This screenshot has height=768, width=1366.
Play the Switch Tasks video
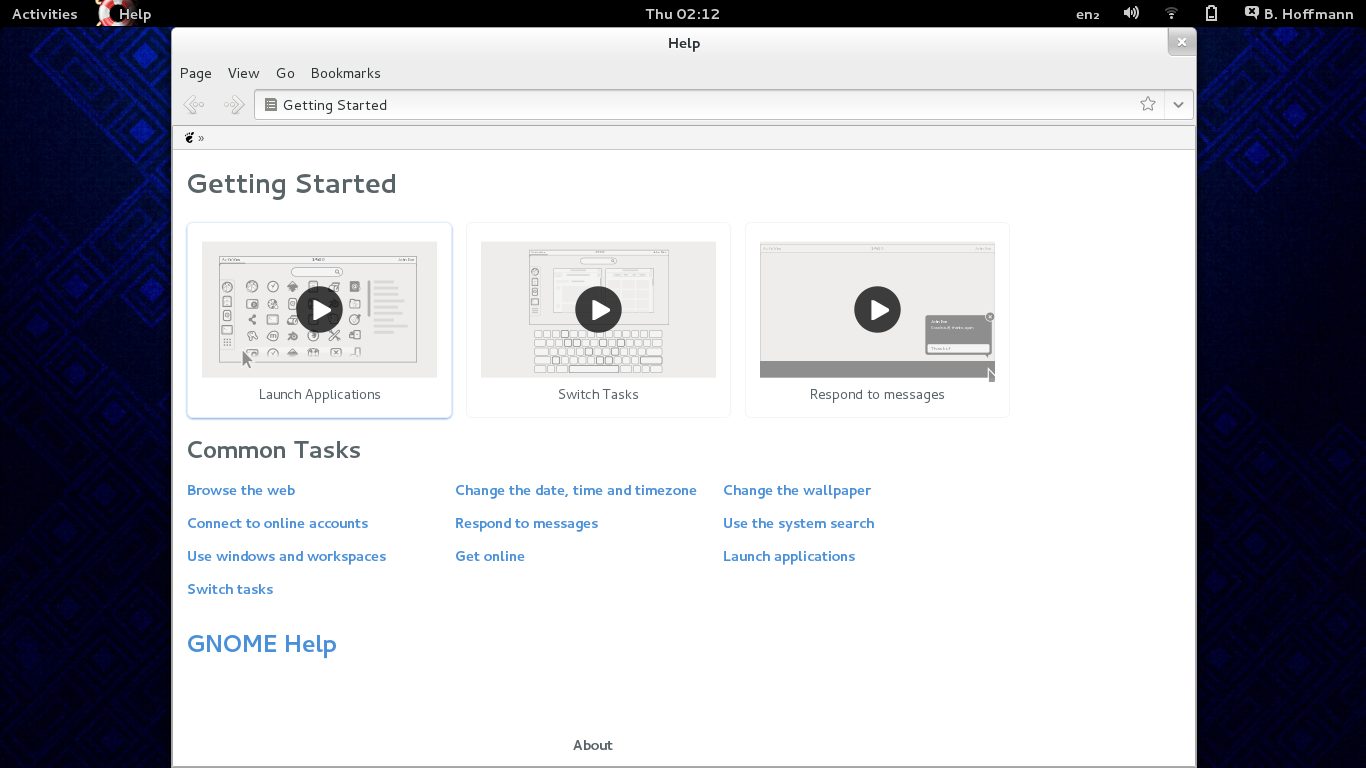click(598, 310)
